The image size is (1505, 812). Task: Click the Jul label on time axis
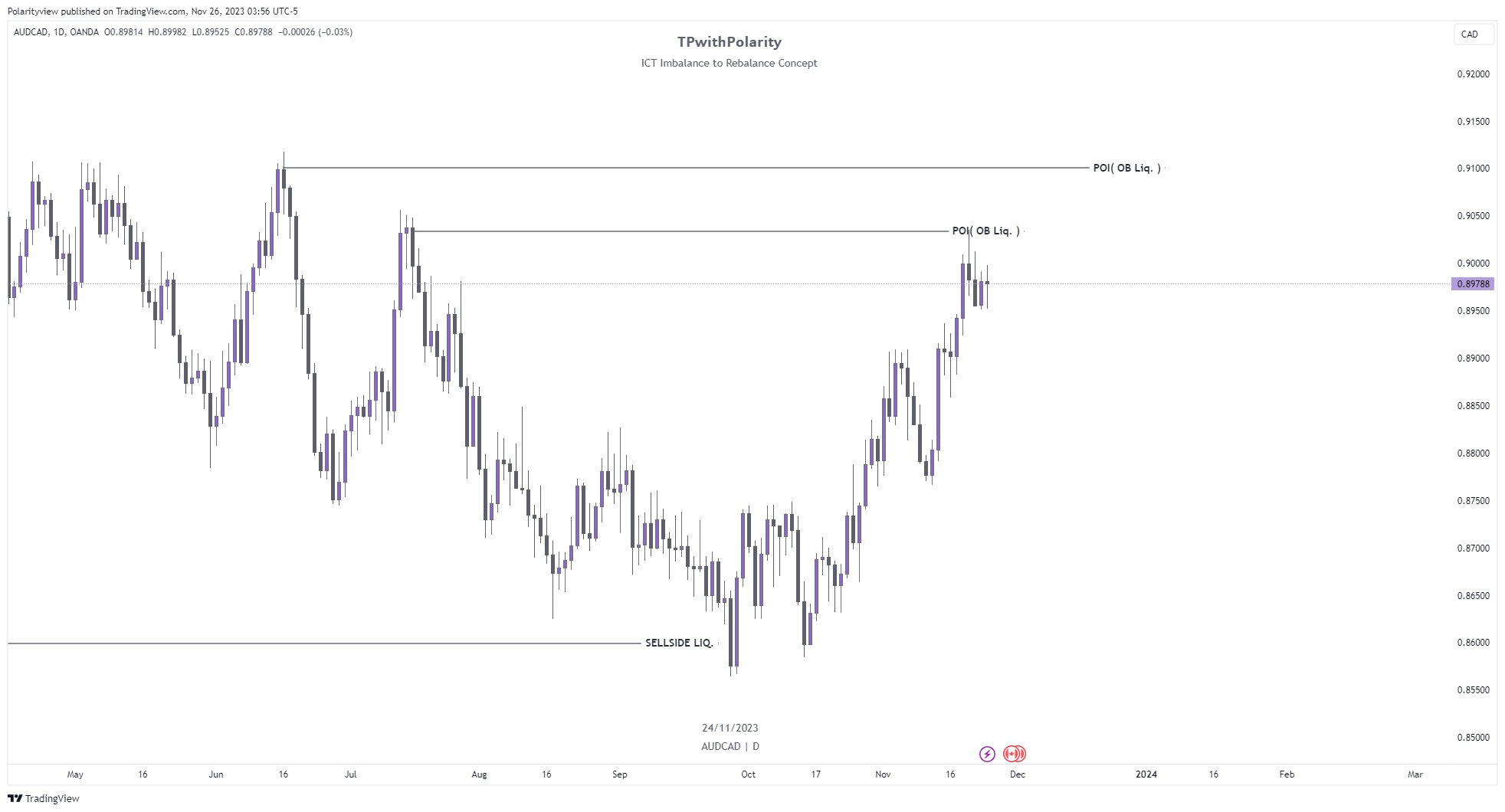click(350, 774)
